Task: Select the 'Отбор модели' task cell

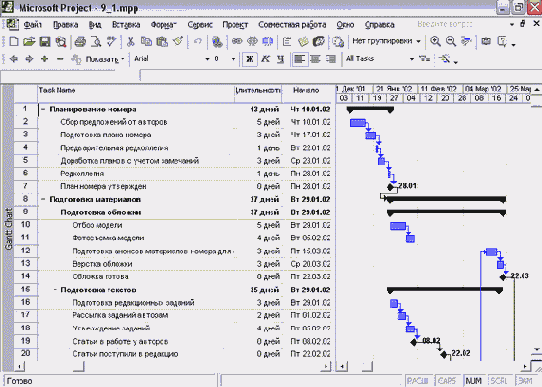Action: [136, 225]
